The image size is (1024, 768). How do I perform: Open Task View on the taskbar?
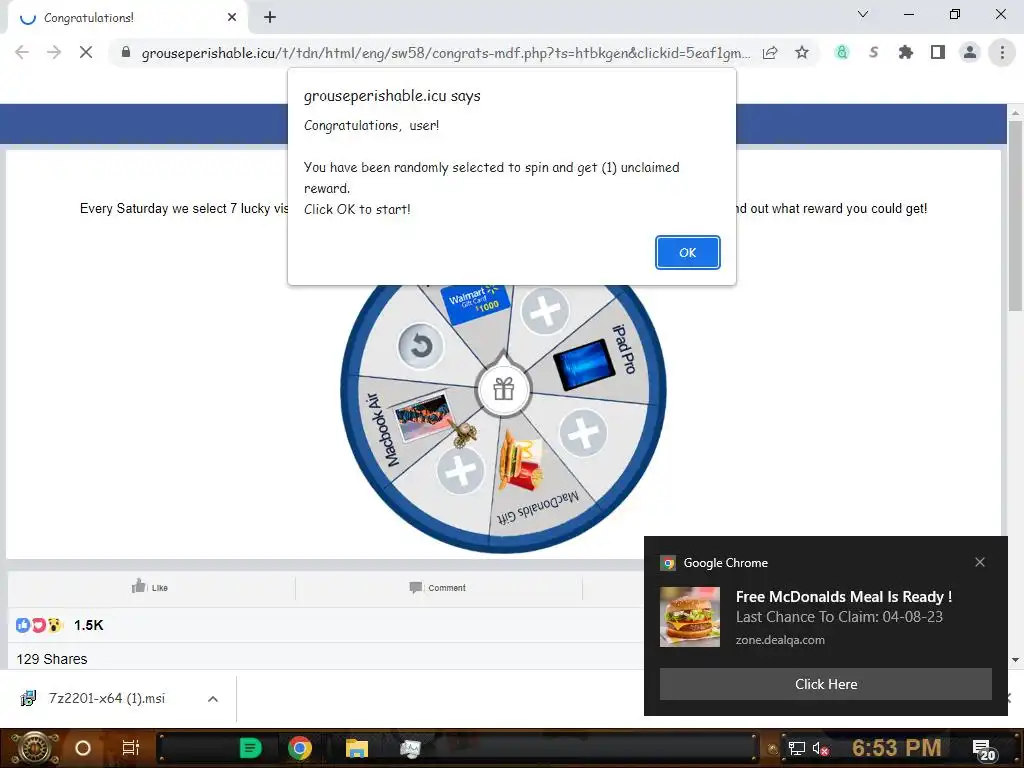[131, 748]
